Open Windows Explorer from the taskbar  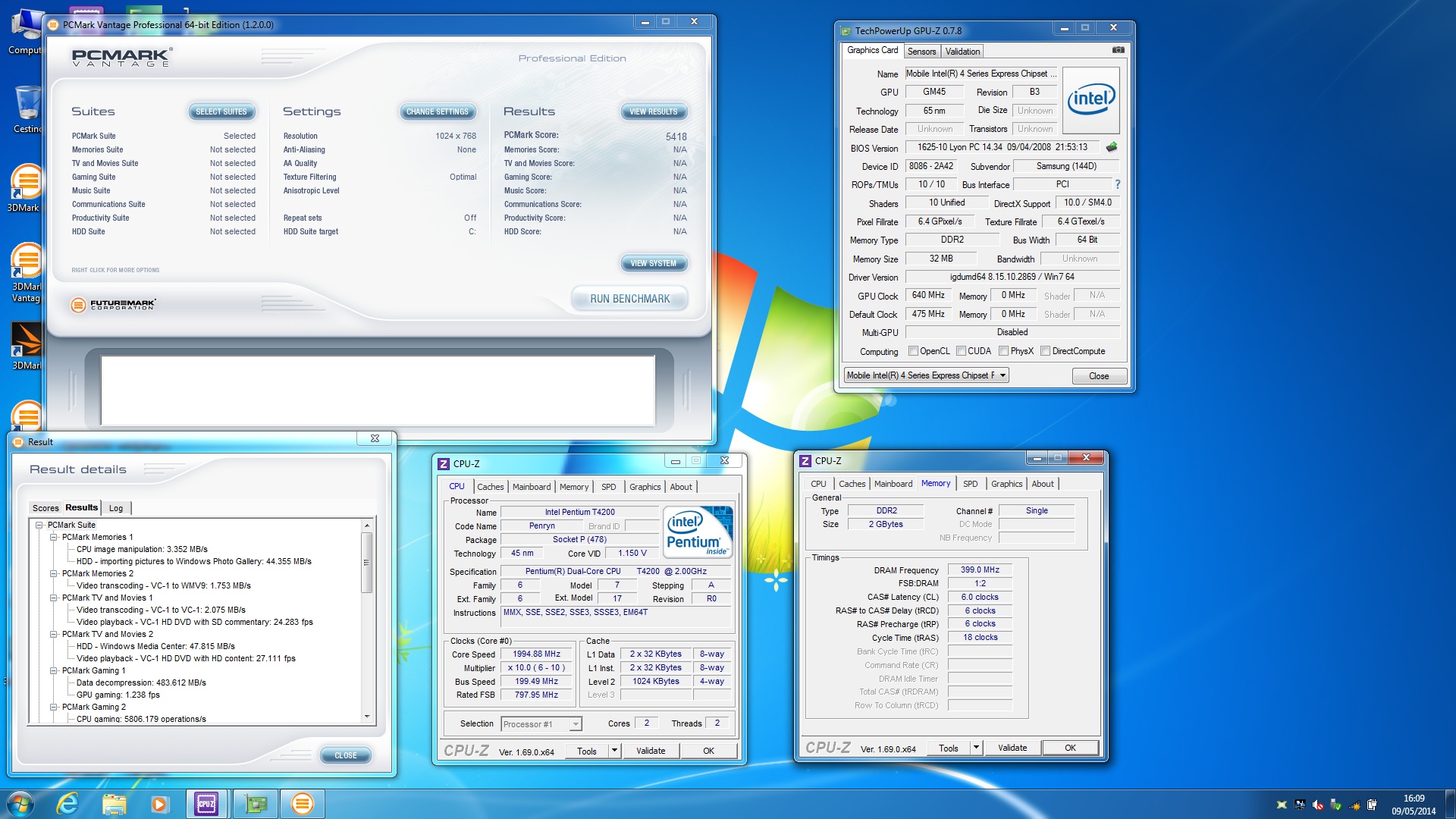pyautogui.click(x=114, y=804)
